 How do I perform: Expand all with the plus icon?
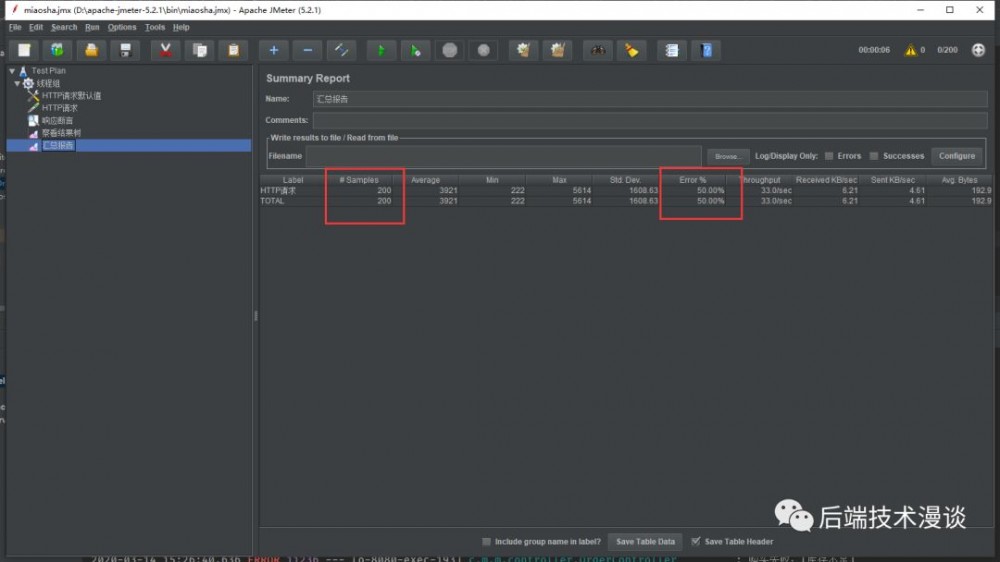pos(274,50)
